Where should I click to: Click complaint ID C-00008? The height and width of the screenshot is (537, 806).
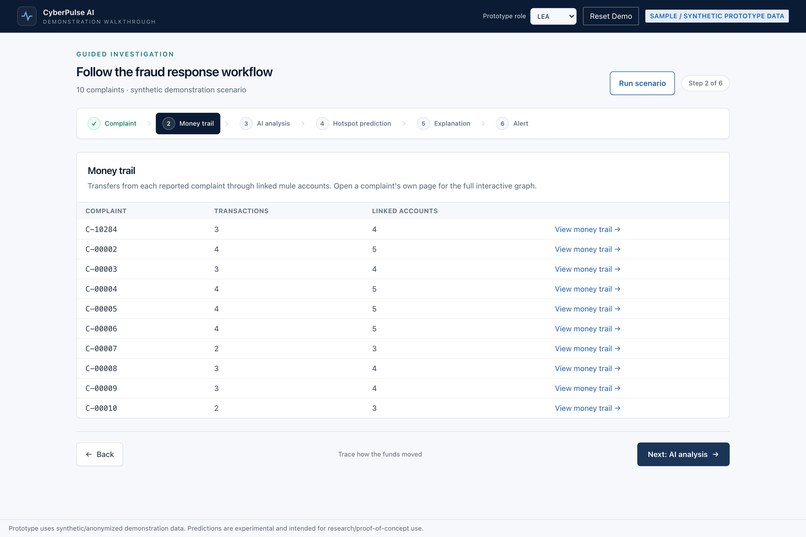coord(101,368)
